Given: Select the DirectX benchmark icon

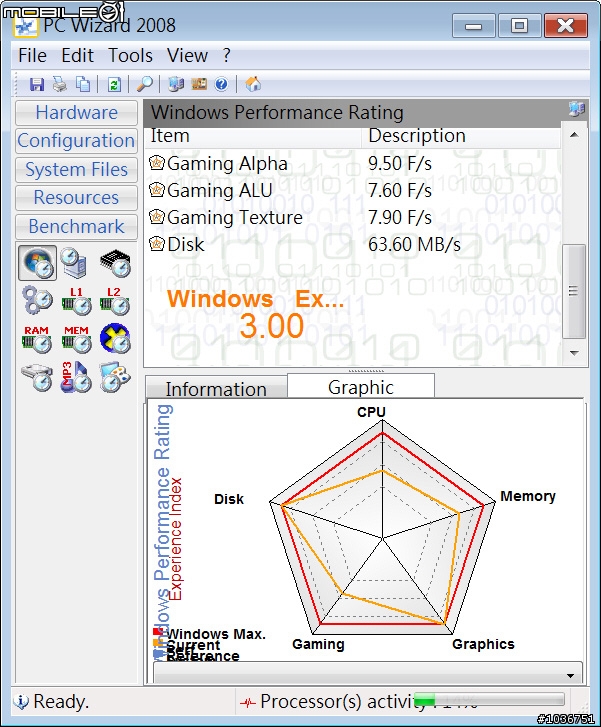Looking at the screenshot, I should [115, 338].
